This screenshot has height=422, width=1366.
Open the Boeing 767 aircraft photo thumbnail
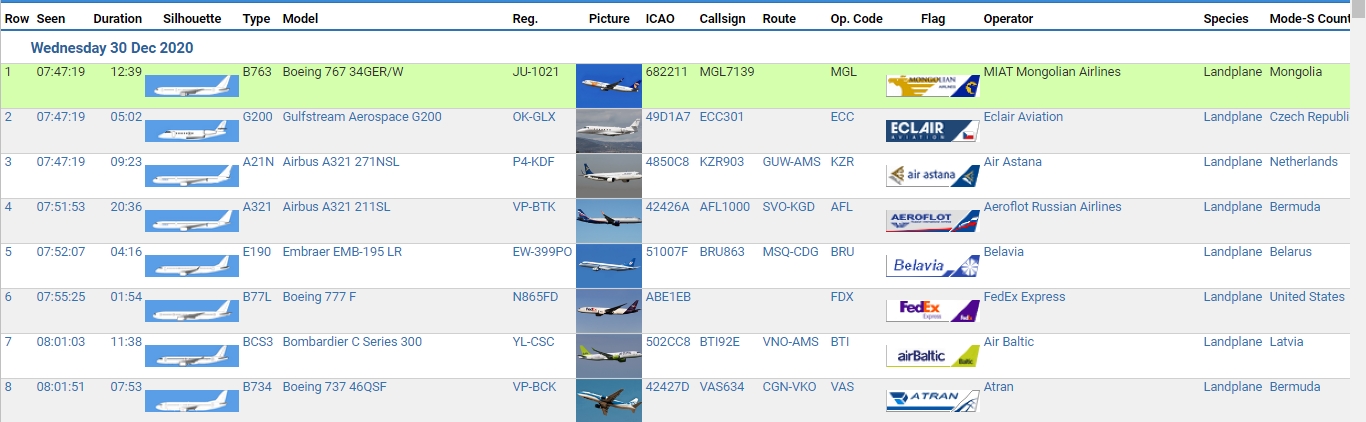609,86
